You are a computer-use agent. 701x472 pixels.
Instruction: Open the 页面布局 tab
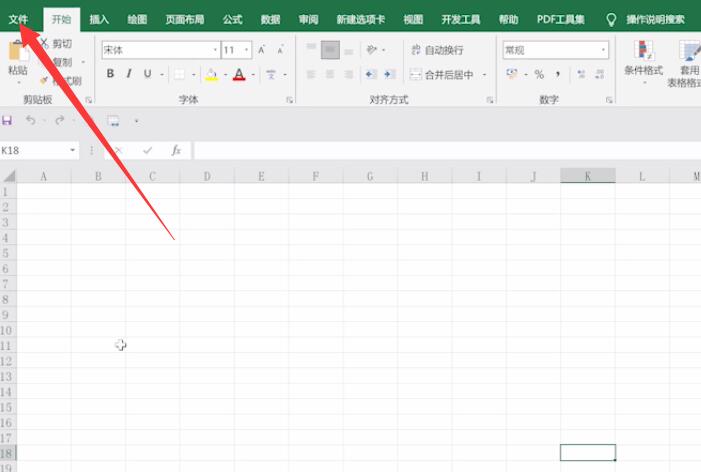[185, 19]
